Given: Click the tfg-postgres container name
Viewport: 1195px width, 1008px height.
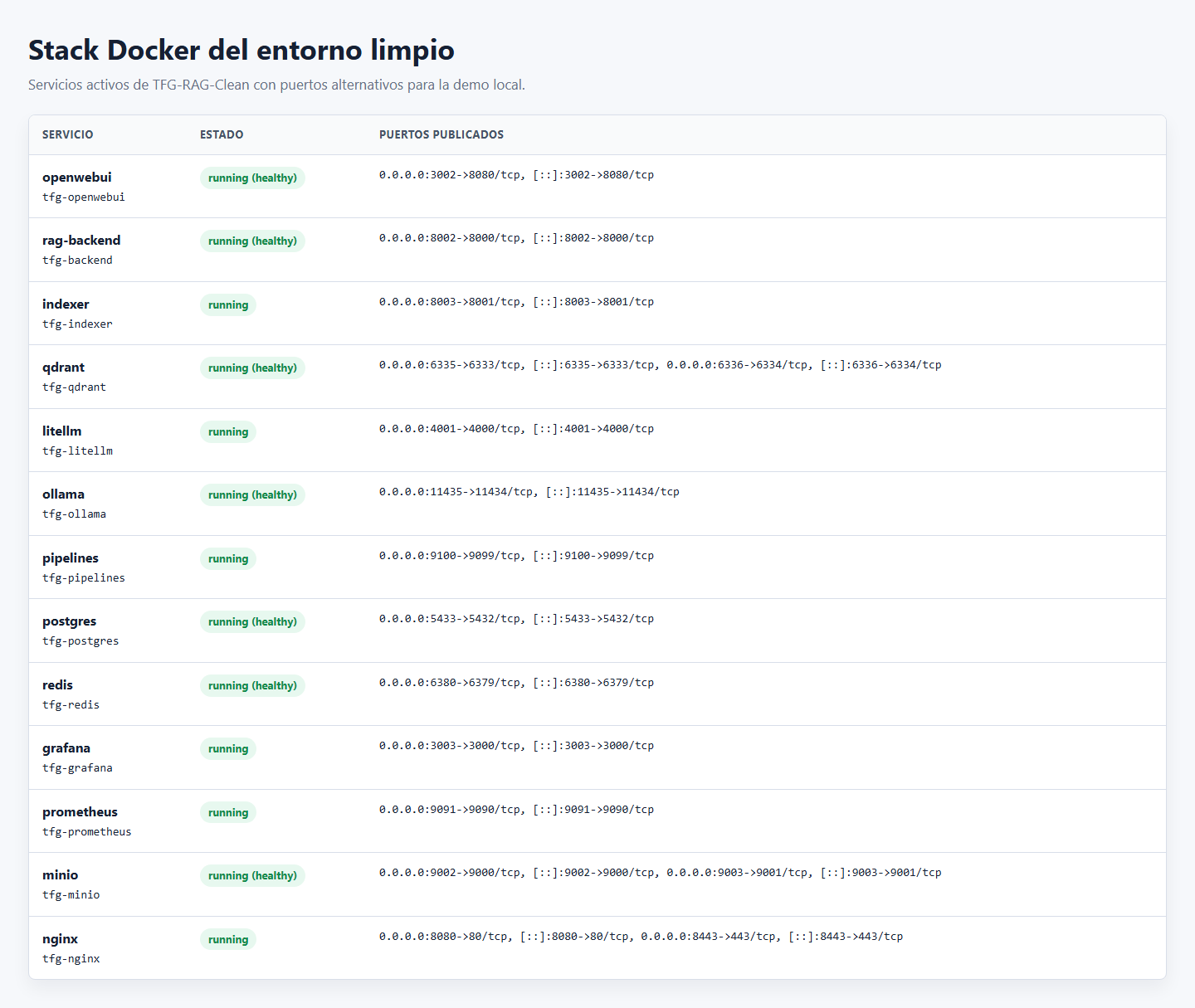Looking at the screenshot, I should [80, 641].
